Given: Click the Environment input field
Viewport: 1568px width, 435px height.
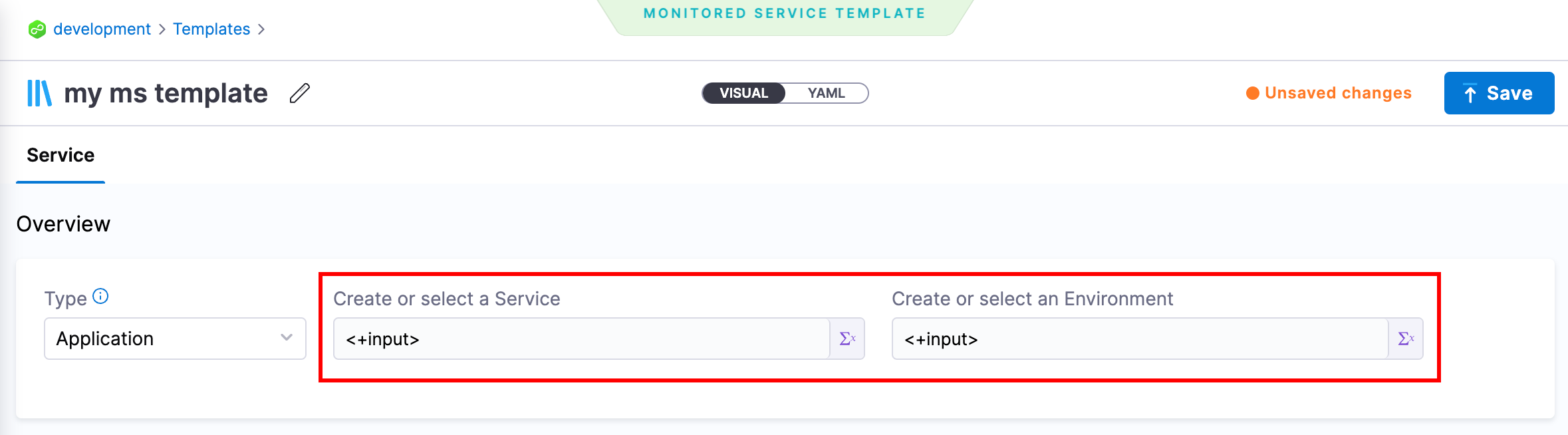Looking at the screenshot, I should coord(1139,339).
